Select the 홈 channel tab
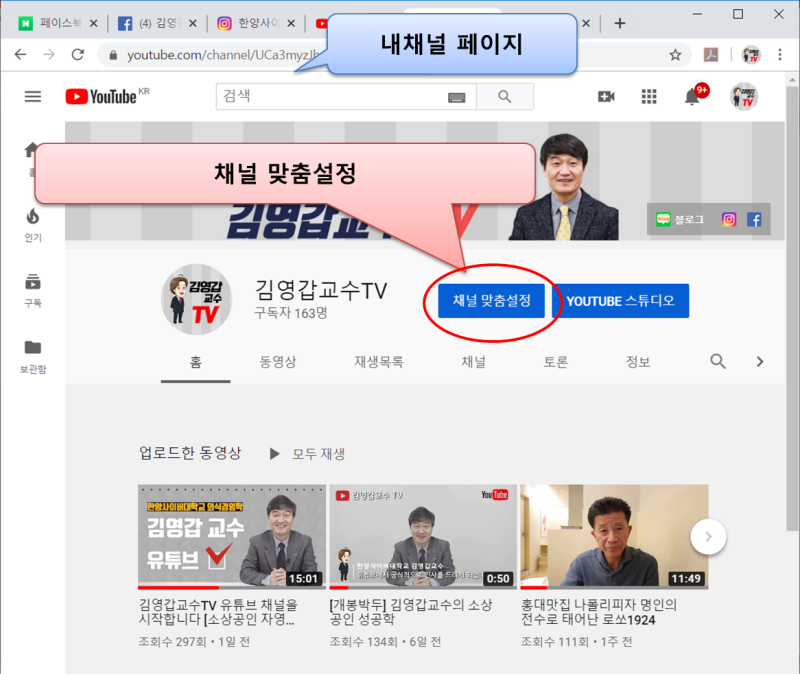This screenshot has height=674, width=800. click(x=195, y=362)
